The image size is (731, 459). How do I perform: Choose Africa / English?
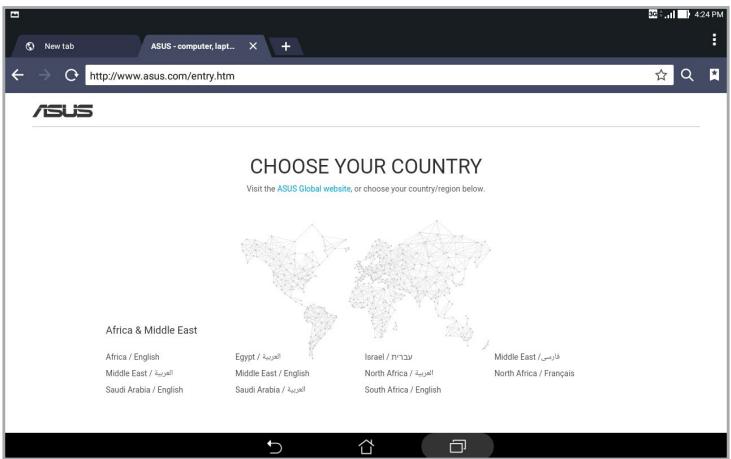pyautogui.click(x=132, y=357)
